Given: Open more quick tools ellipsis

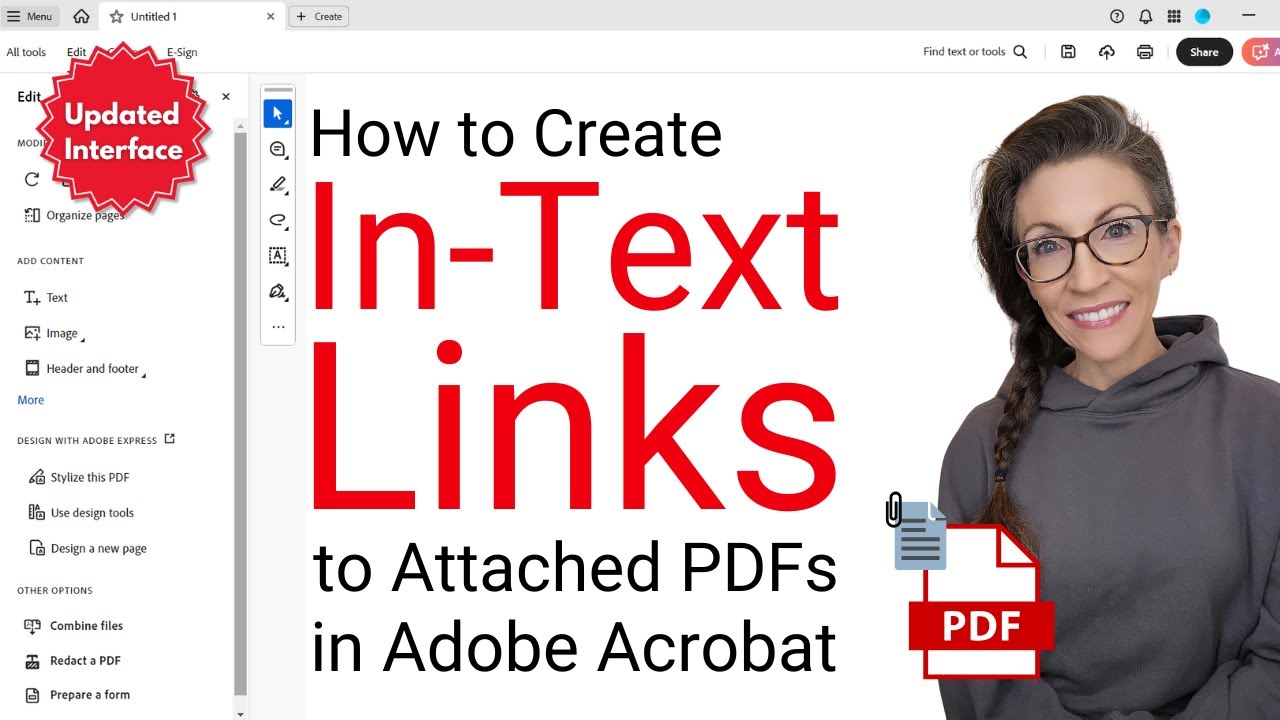Looking at the screenshot, I should click(x=278, y=327).
